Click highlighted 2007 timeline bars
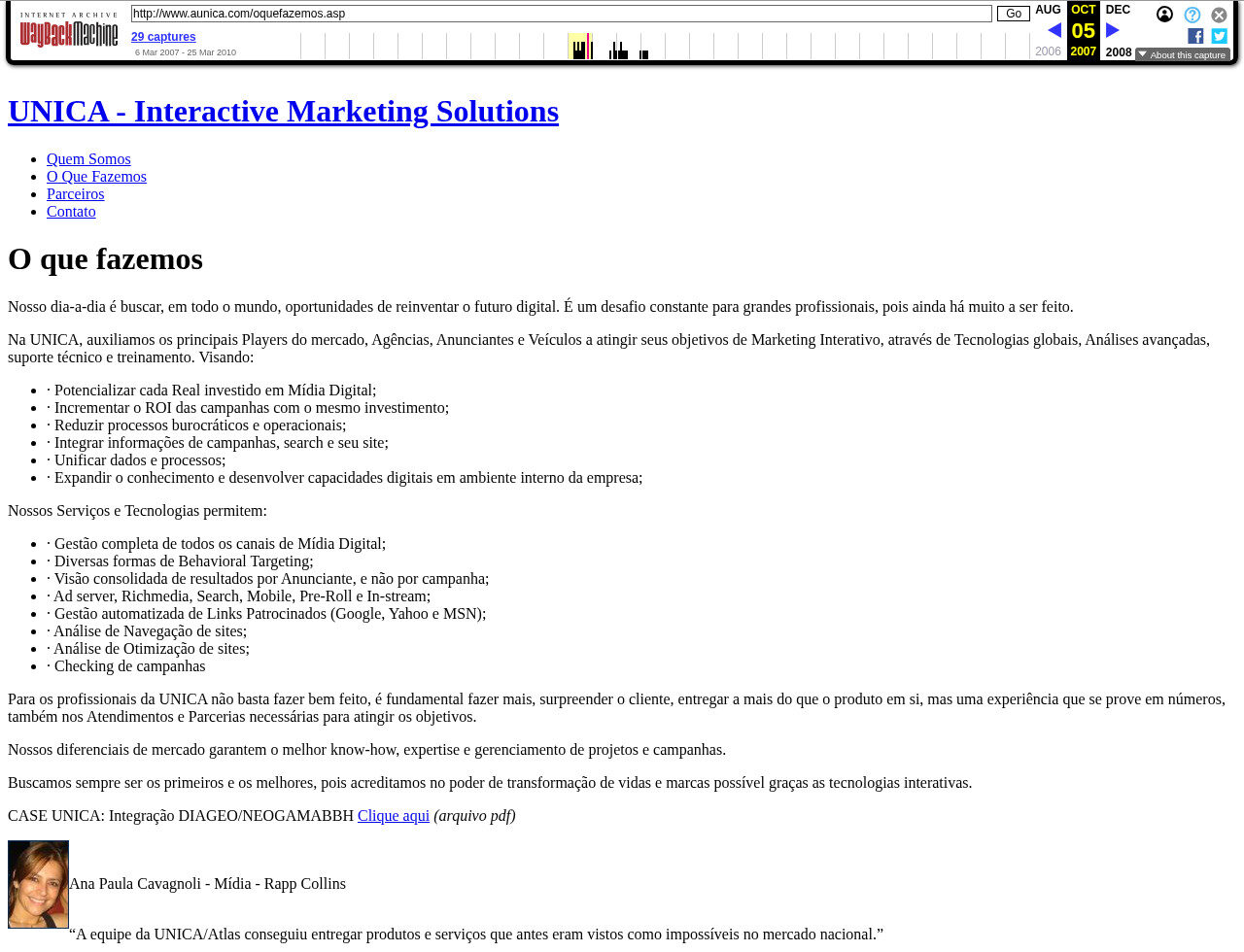 coord(580,47)
